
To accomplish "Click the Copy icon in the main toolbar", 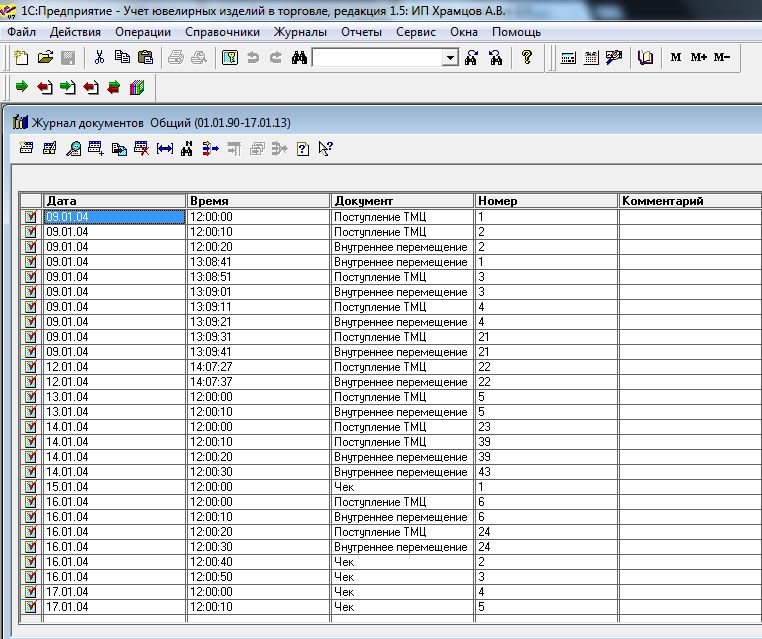I will click(x=122, y=58).
